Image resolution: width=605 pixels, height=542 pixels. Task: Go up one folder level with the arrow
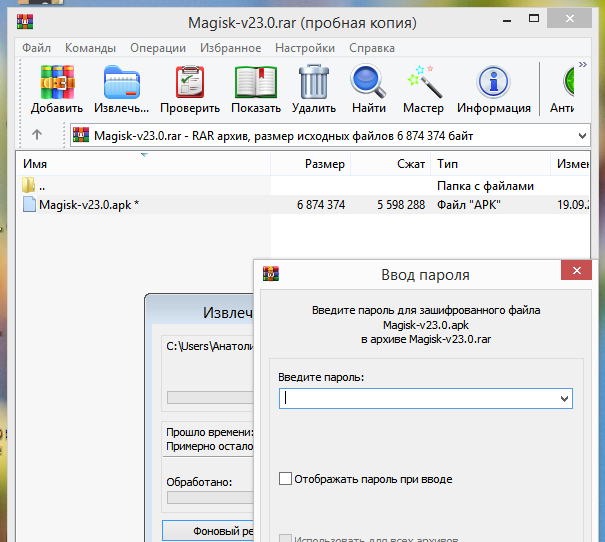pyautogui.click(x=37, y=135)
